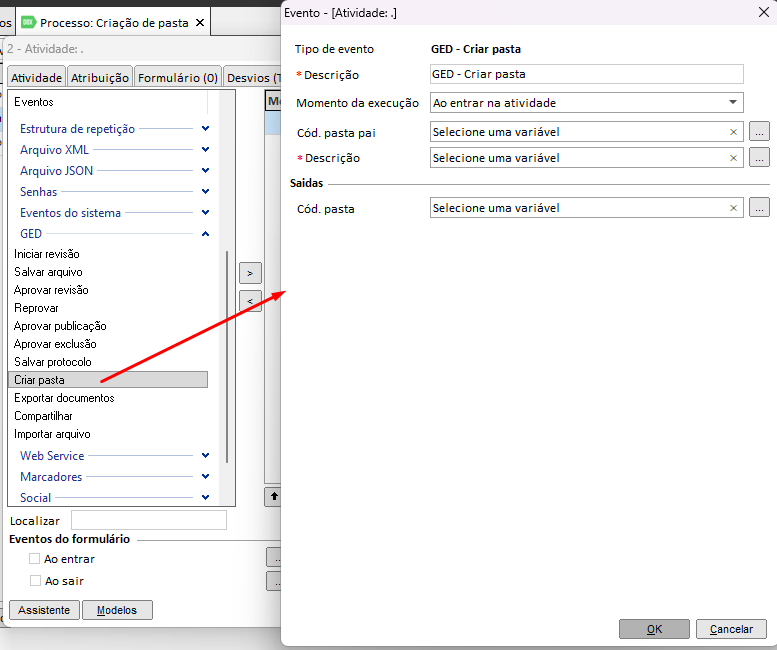
Task: Click the Cancelar button
Action: coord(731,629)
